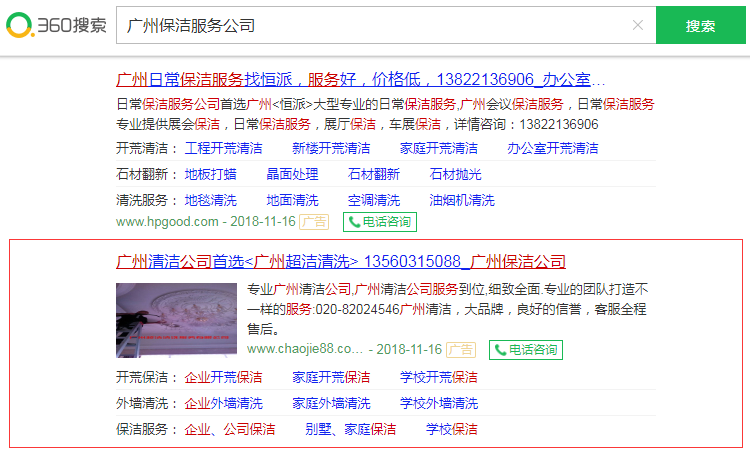Select the 石材抛光 link
The height and width of the screenshot is (456, 750).
click(x=455, y=174)
